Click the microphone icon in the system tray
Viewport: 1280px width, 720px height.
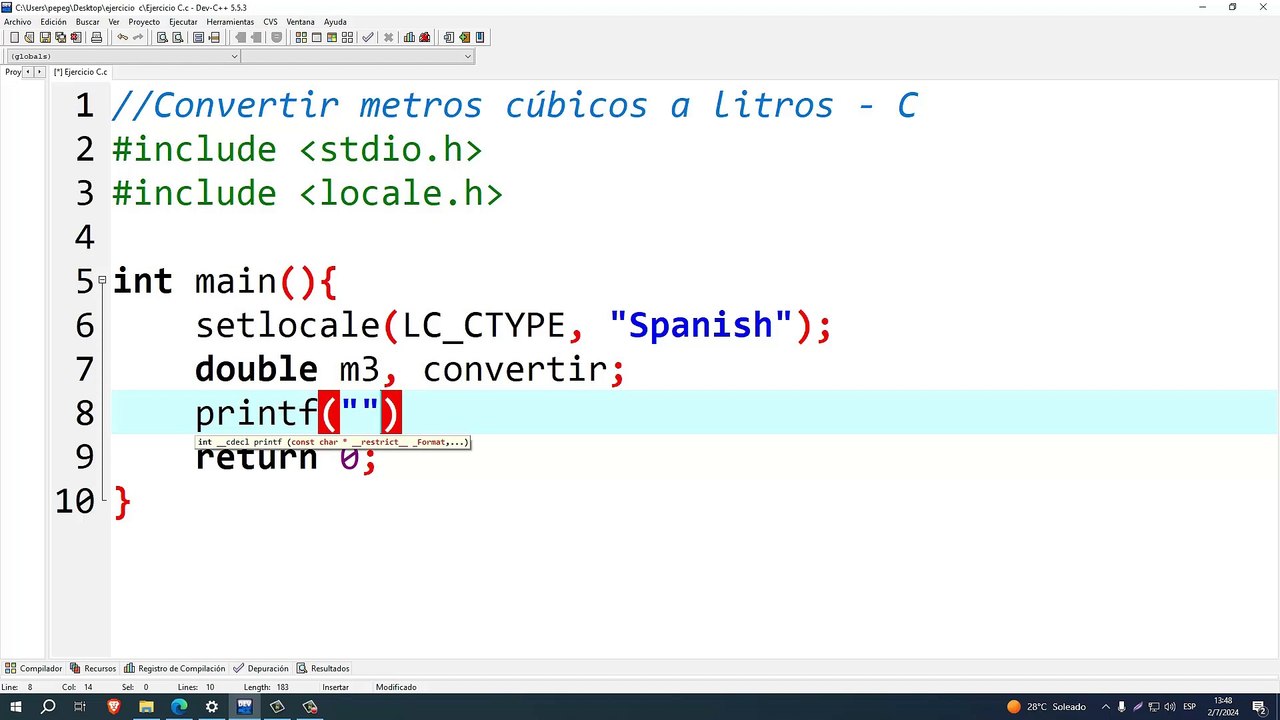click(x=1121, y=707)
